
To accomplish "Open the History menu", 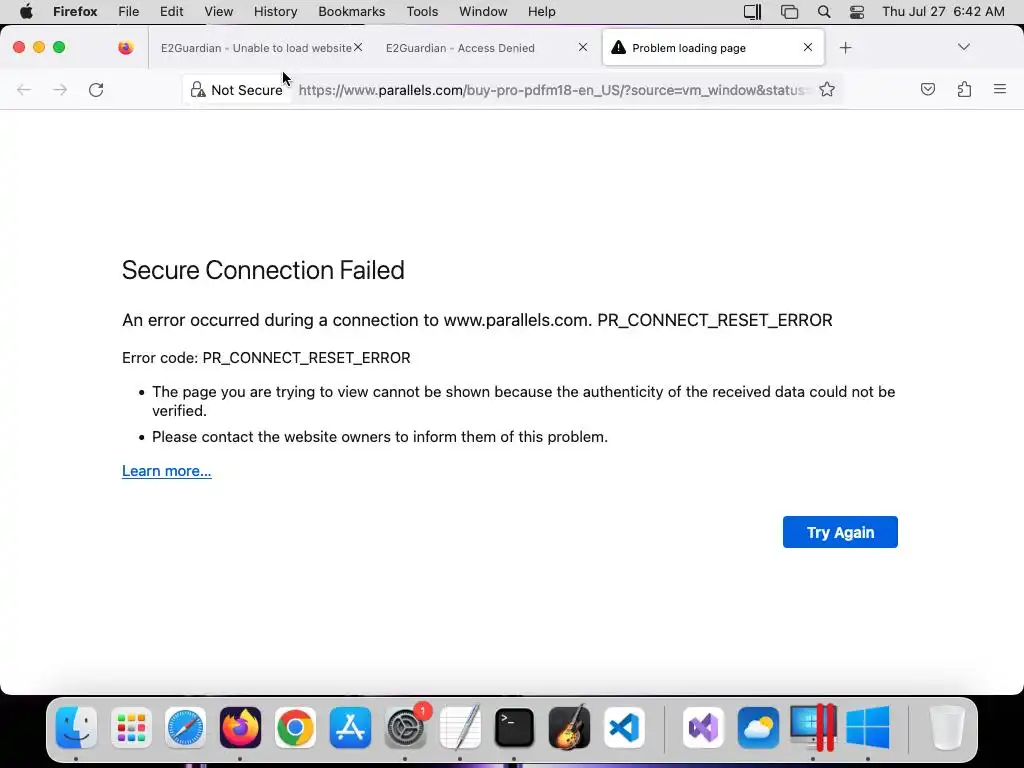I will (x=275, y=12).
